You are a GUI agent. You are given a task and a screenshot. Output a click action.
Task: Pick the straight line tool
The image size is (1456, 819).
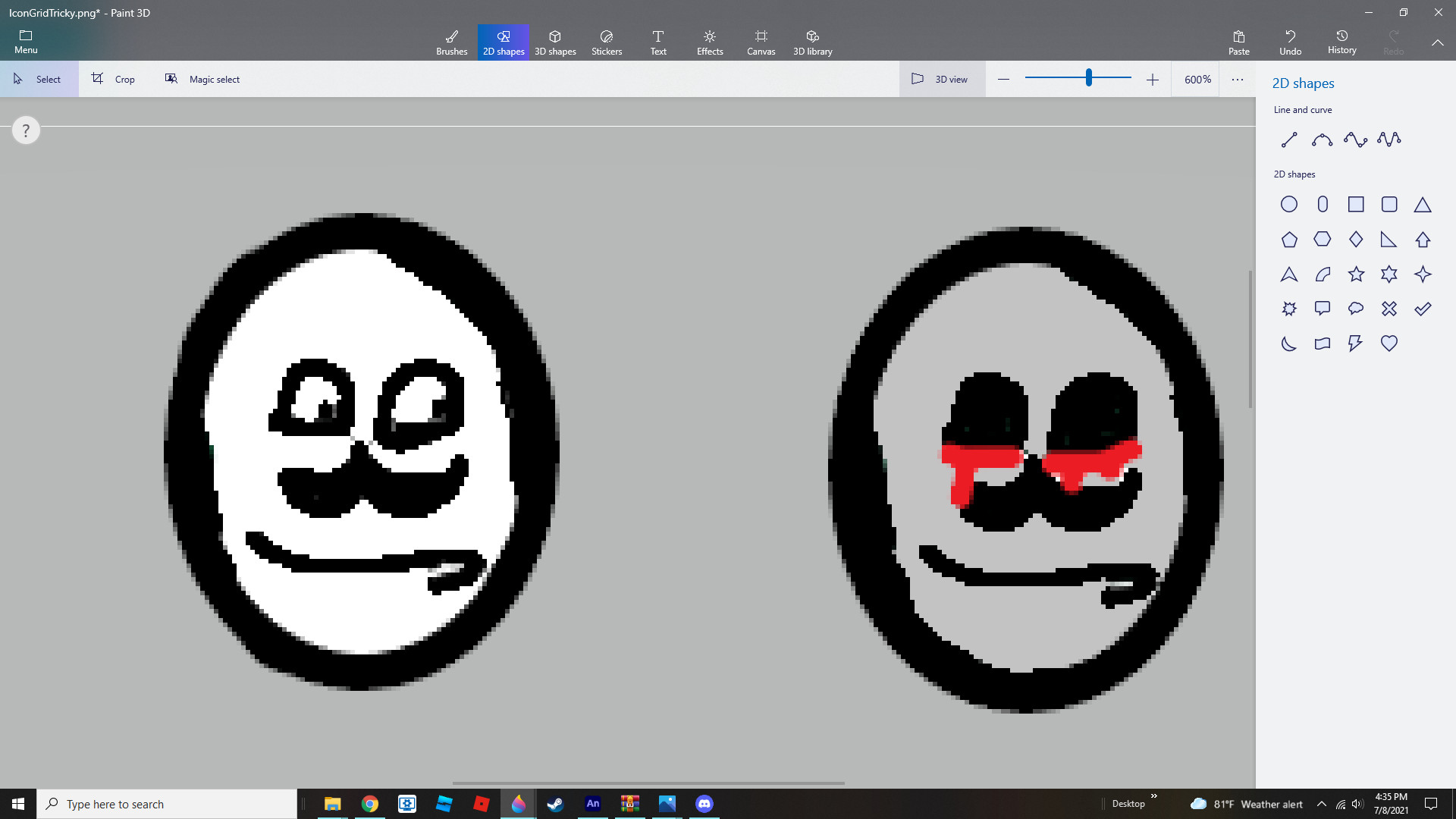point(1288,140)
